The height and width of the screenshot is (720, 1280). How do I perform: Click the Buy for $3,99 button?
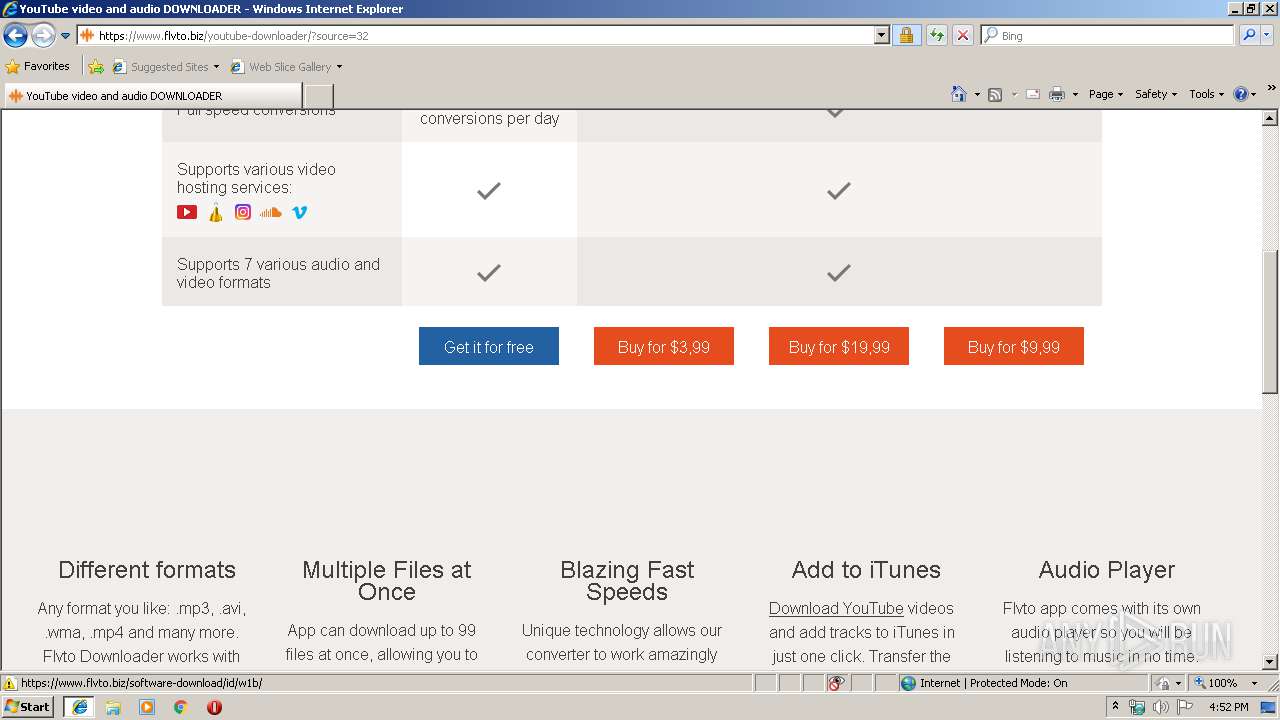[664, 346]
